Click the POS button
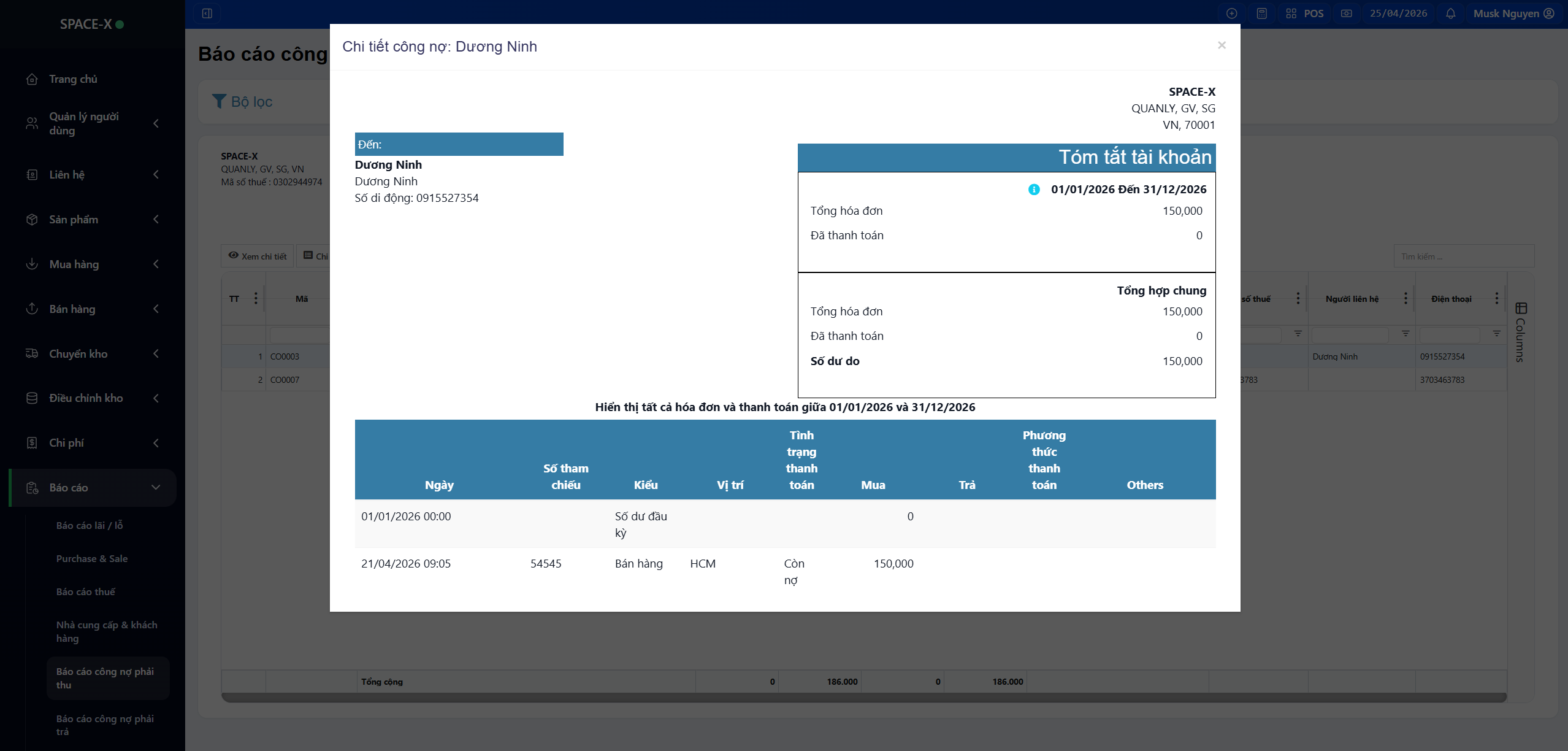Image resolution: width=1568 pixels, height=751 pixels. tap(1305, 13)
